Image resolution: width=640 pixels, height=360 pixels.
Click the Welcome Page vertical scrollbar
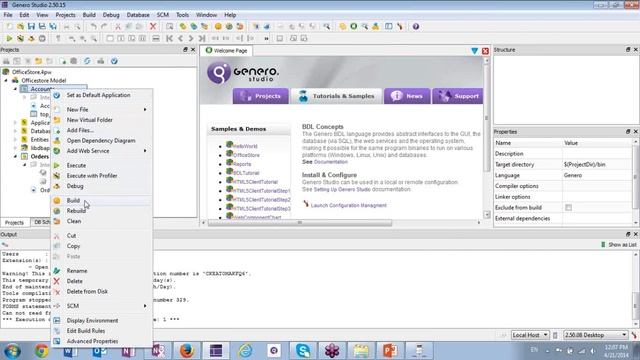[x=487, y=118]
